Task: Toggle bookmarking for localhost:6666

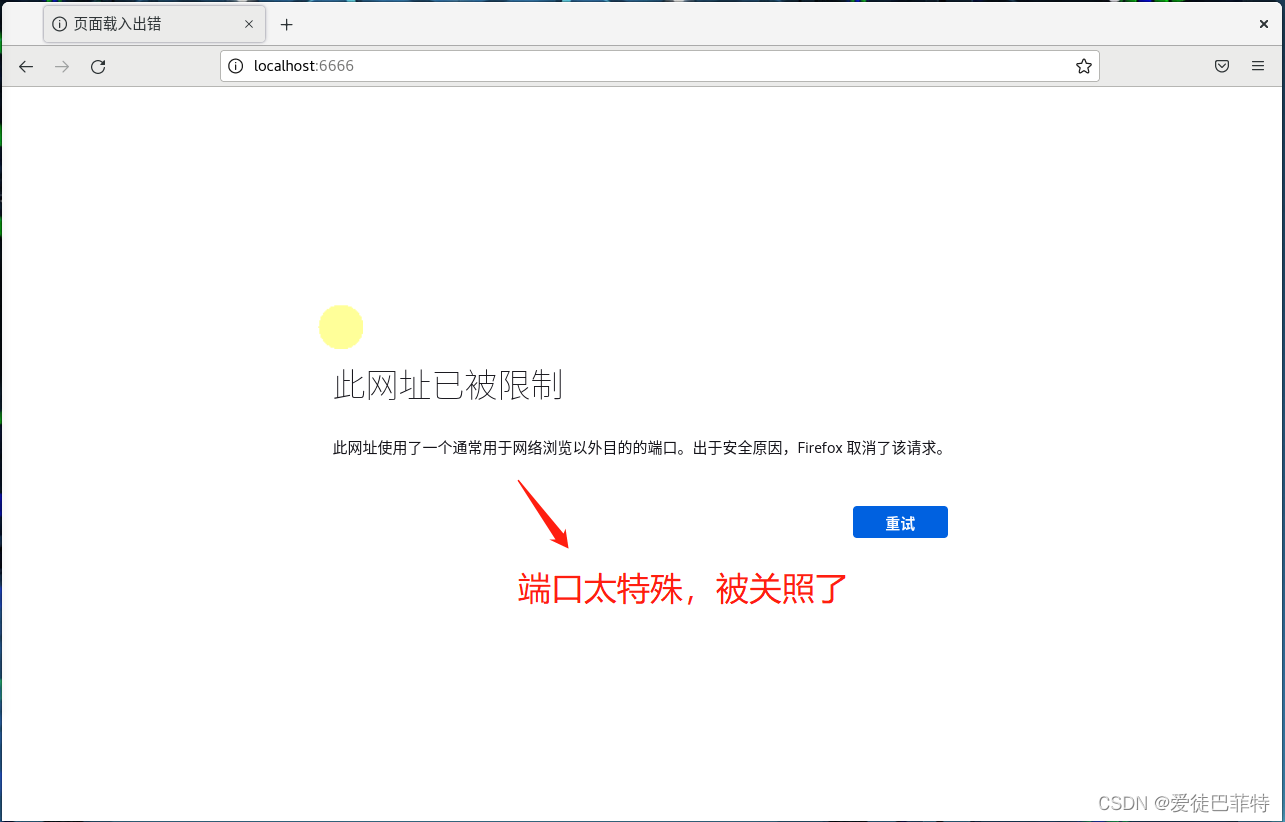Action: point(1083,65)
